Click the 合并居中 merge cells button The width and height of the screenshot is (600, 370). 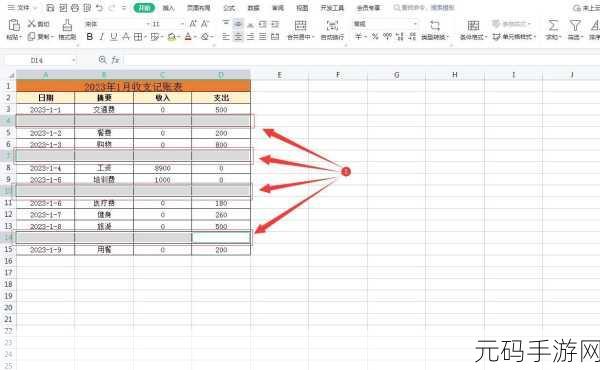tap(301, 30)
